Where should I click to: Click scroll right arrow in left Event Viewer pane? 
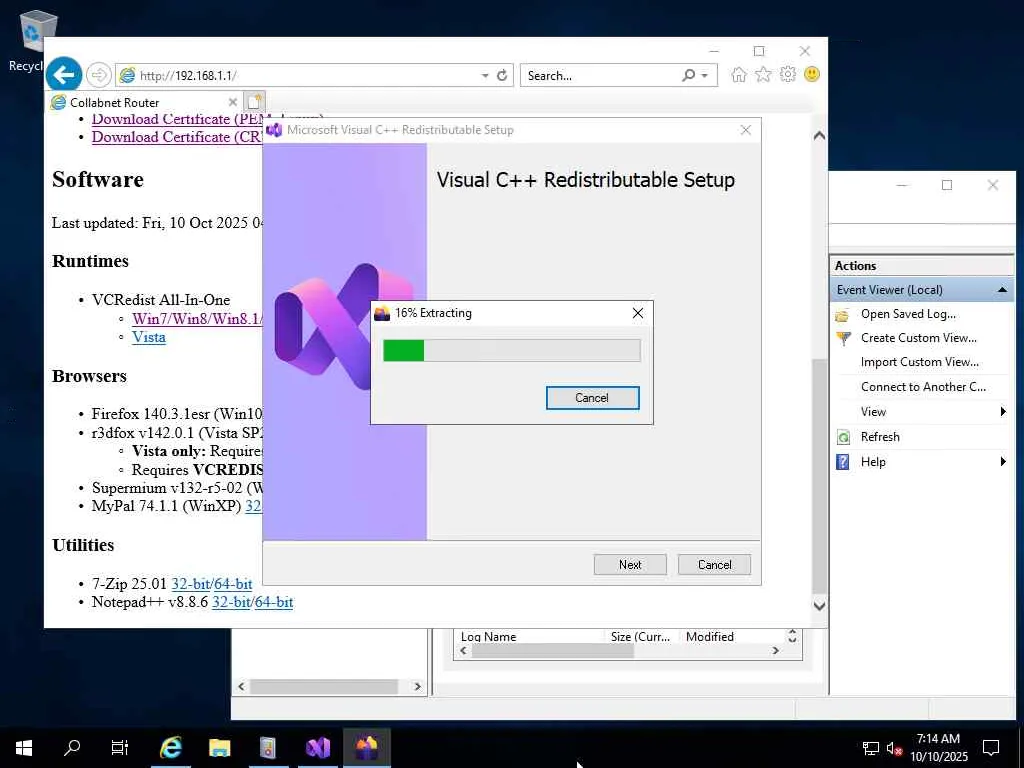[417, 686]
